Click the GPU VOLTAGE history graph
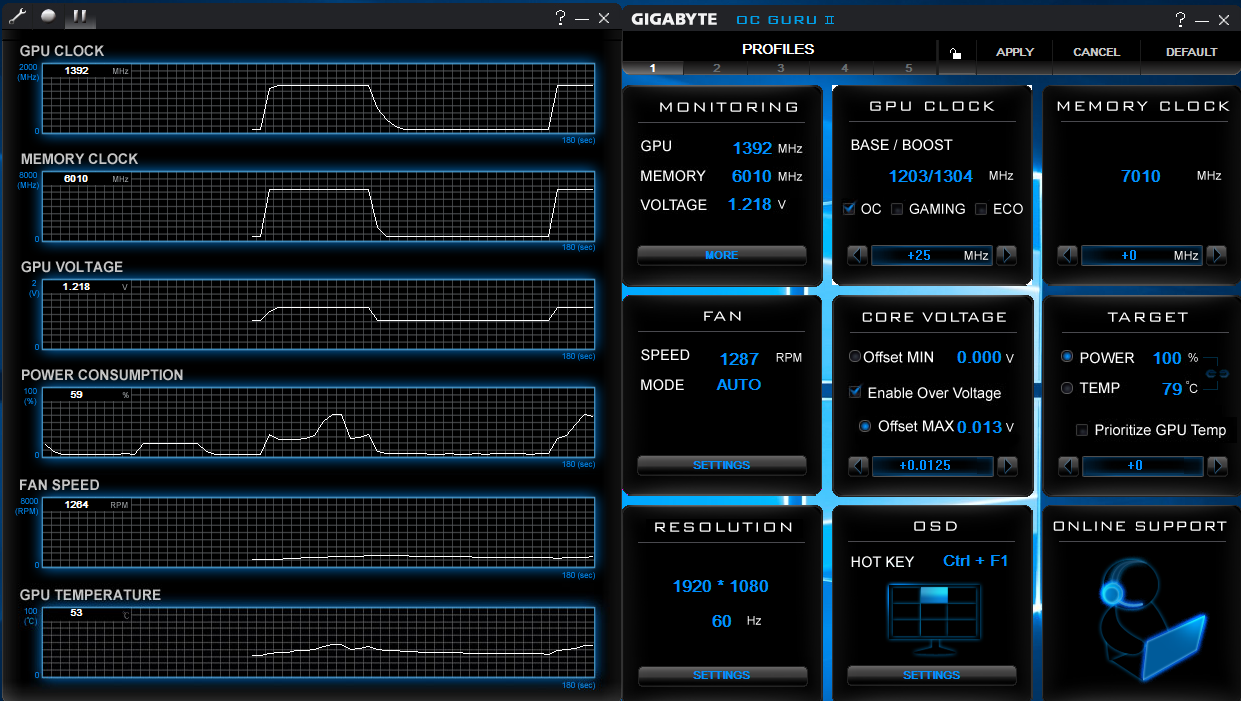This screenshot has width=1241, height=701. pos(318,313)
